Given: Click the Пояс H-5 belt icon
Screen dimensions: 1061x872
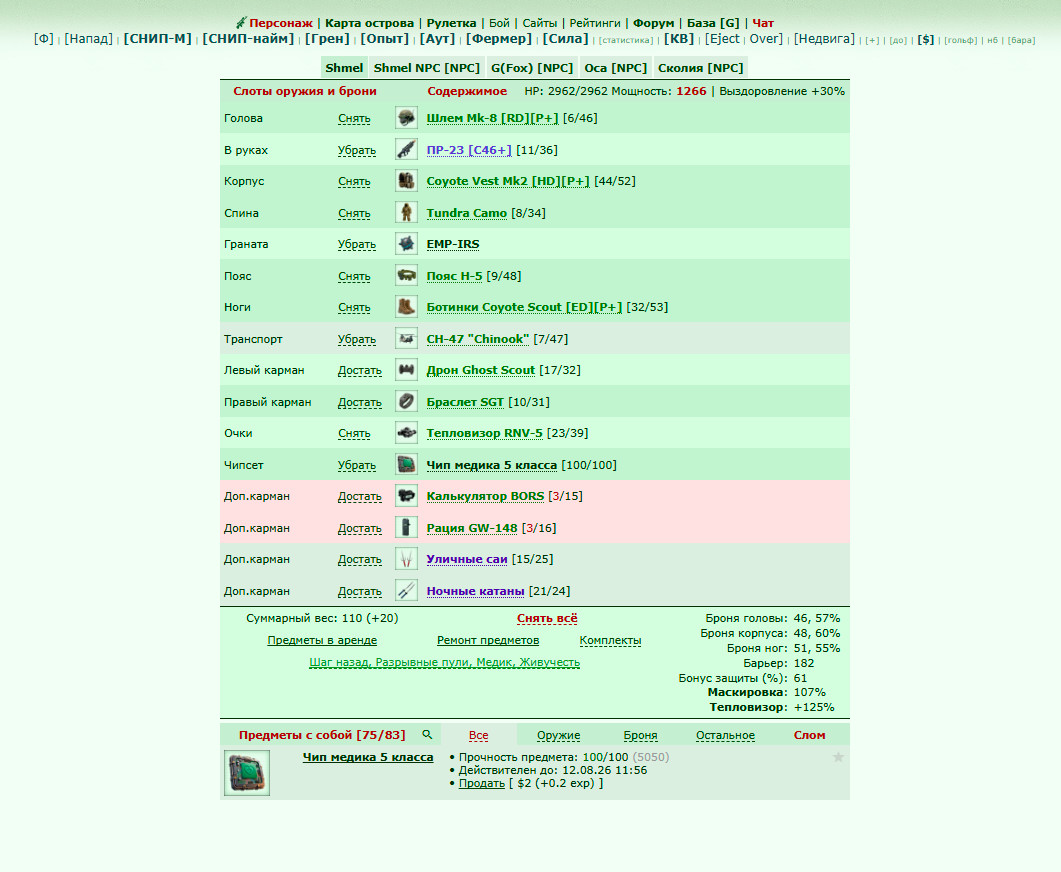Looking at the screenshot, I should point(406,275).
